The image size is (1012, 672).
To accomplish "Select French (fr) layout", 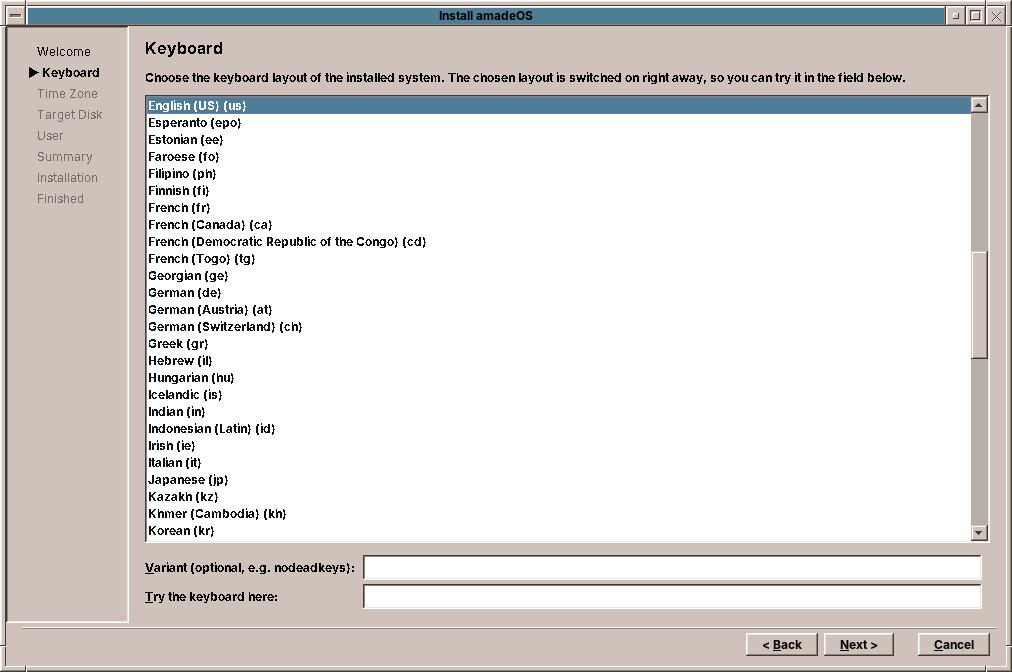I will [x=558, y=208].
